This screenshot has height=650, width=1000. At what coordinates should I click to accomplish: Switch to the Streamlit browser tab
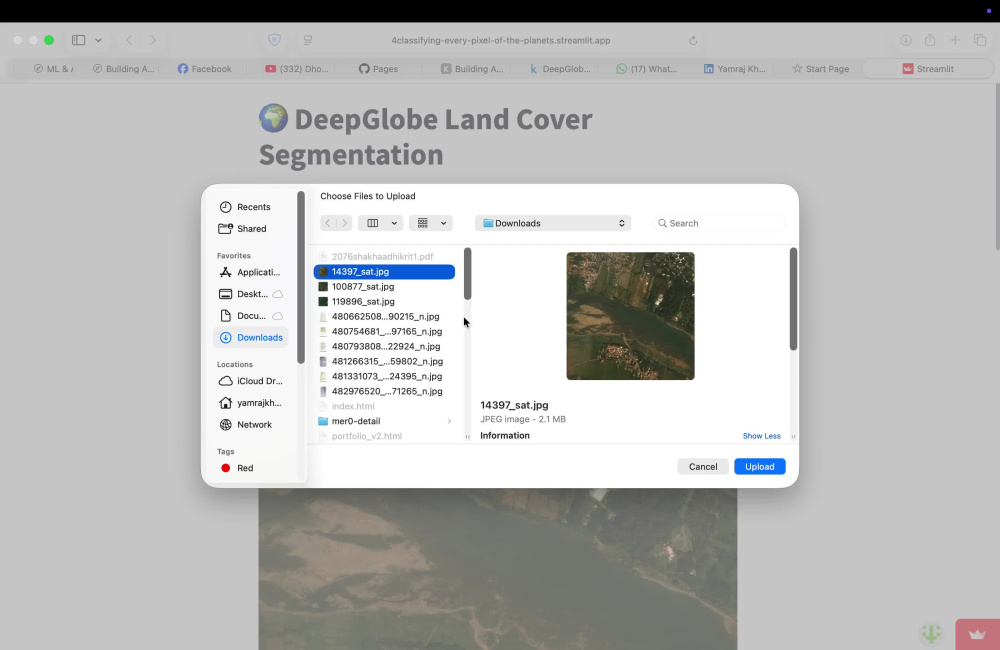928,69
